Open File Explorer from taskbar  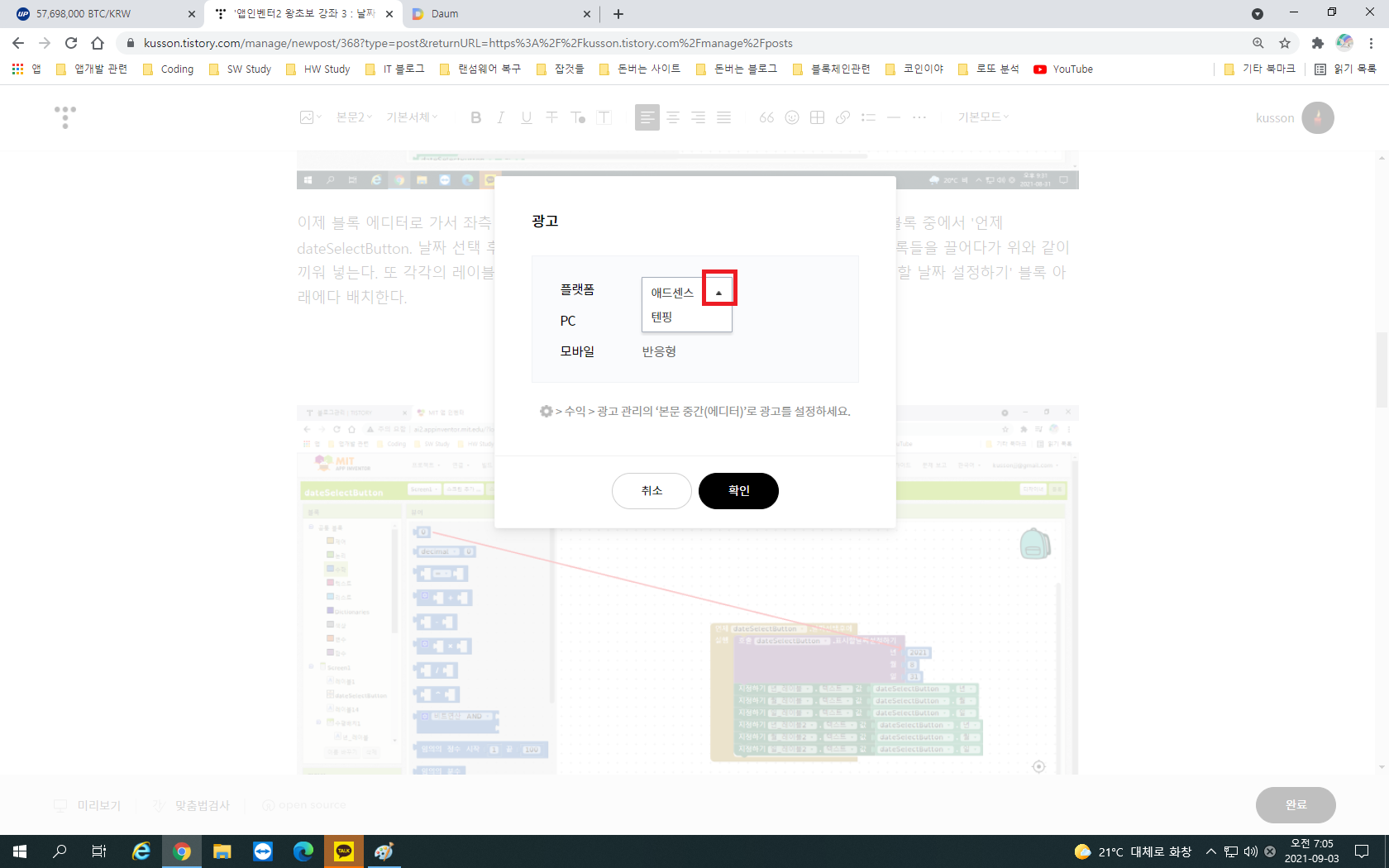click(x=222, y=851)
